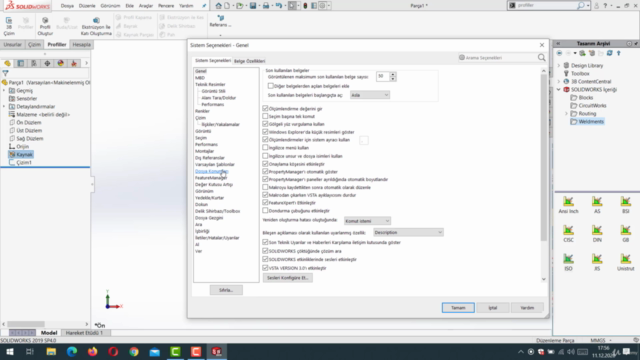640x360 pixels.
Task: Toggle Gölgeli yüz vurgulama kullan checkbox
Action: click(x=265, y=124)
